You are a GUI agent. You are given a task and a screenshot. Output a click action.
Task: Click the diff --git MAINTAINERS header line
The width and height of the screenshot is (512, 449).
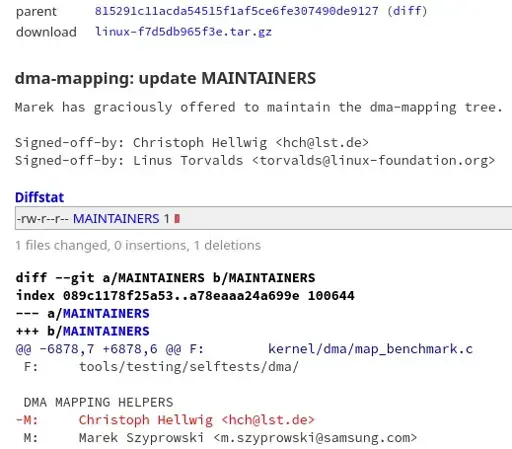(x=165, y=278)
